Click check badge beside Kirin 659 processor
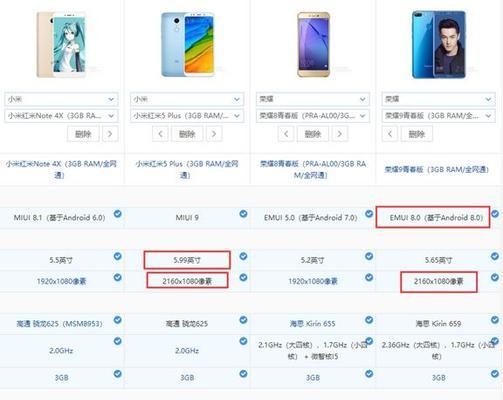Image resolution: width=503 pixels, height=400 pixels. point(495,320)
